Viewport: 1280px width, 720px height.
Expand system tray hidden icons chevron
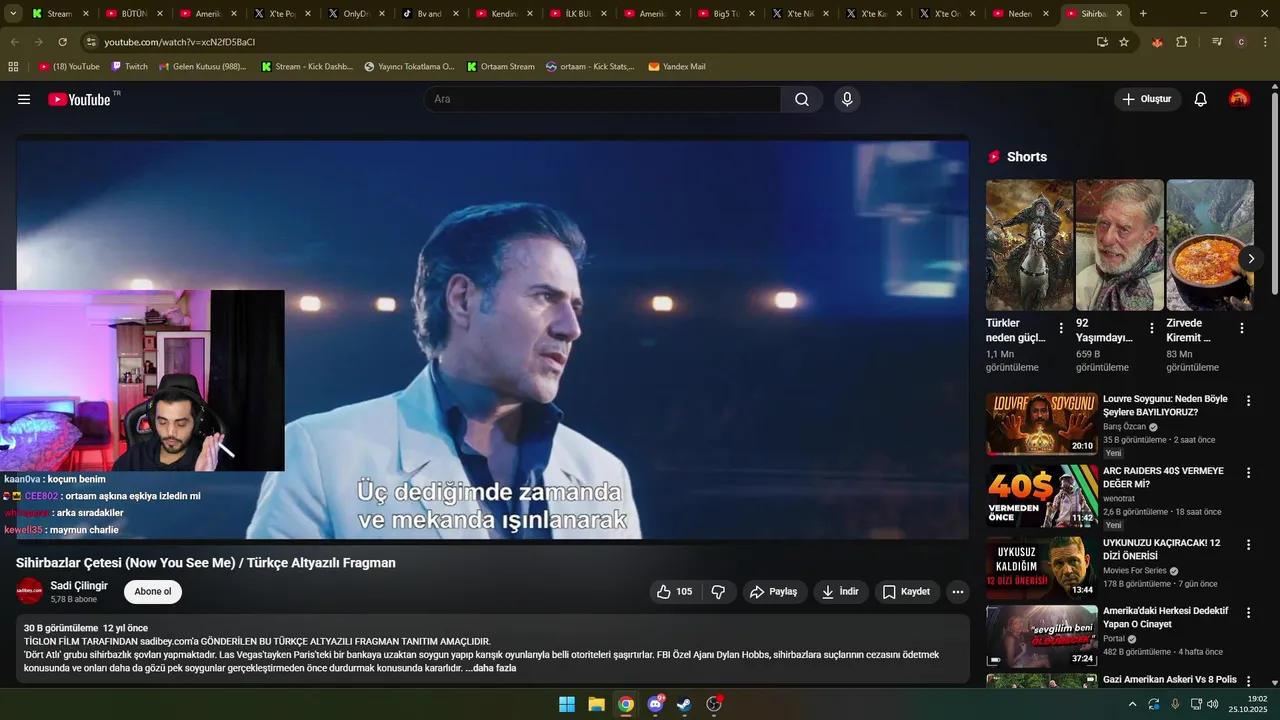tap(1132, 704)
